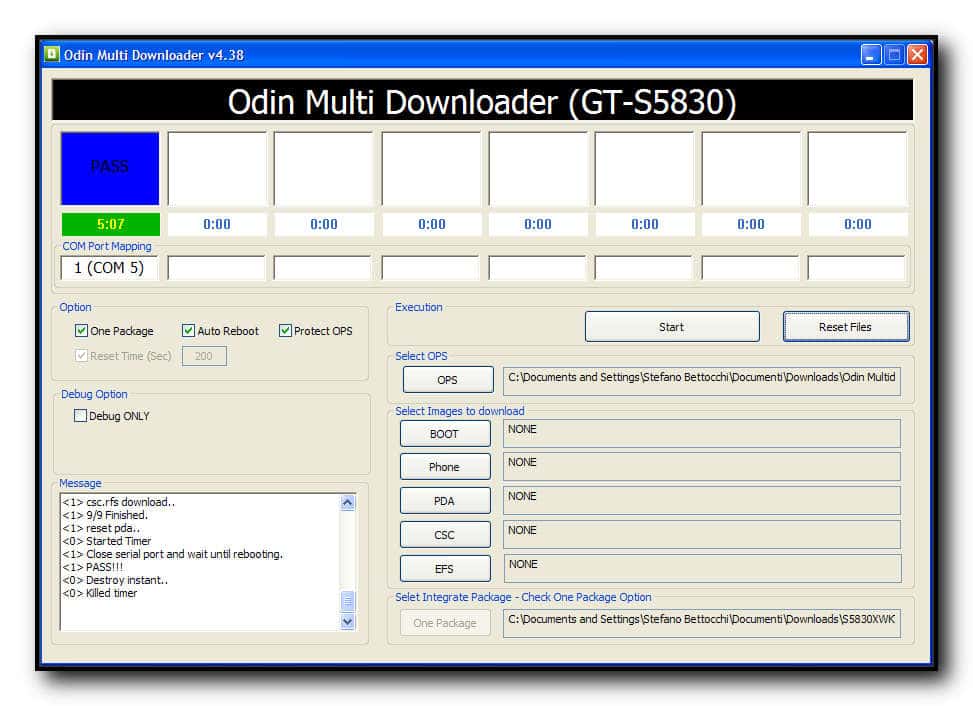Close the Odin Multi Downloader window

916,55
